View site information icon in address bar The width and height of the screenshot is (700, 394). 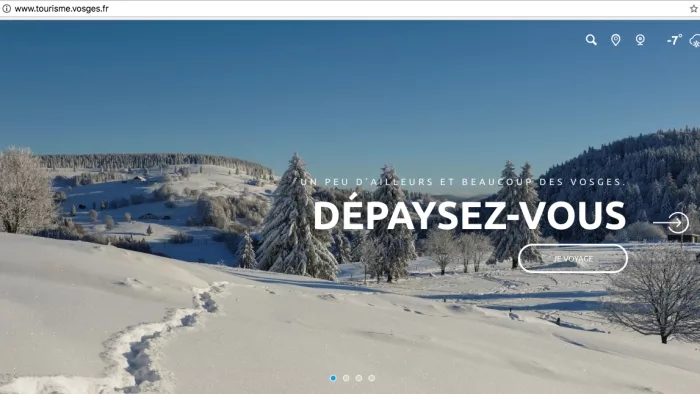pos(6,8)
